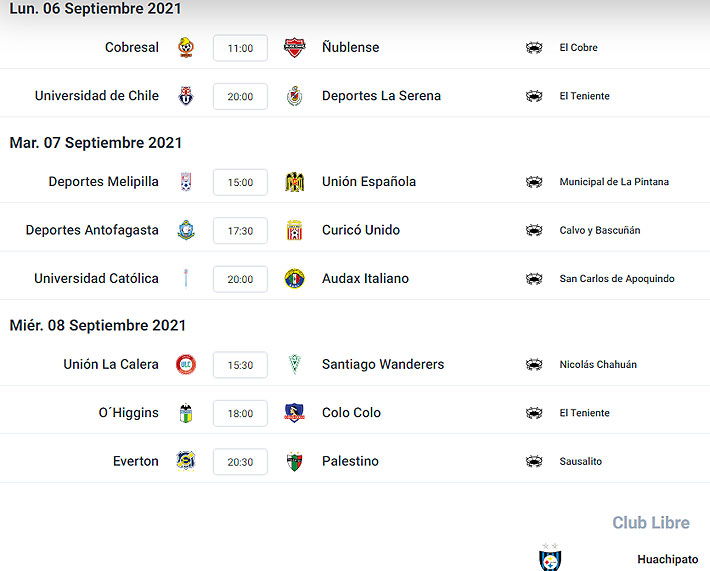The height and width of the screenshot is (571, 710).
Task: Click the Palestino team name
Action: (350, 461)
